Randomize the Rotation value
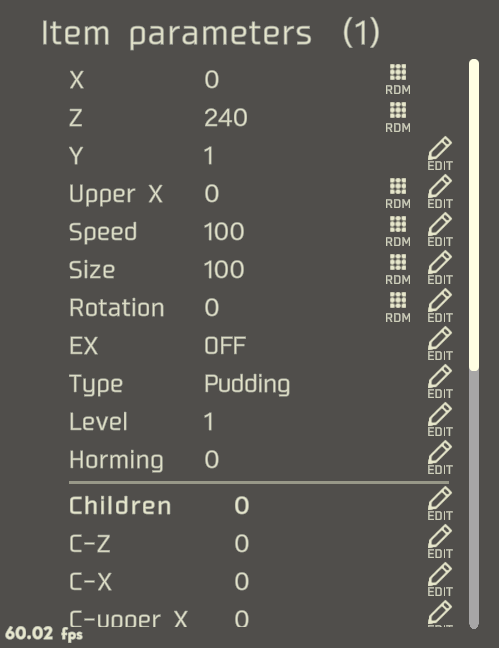Viewport: 499px width, 648px height. [398, 307]
